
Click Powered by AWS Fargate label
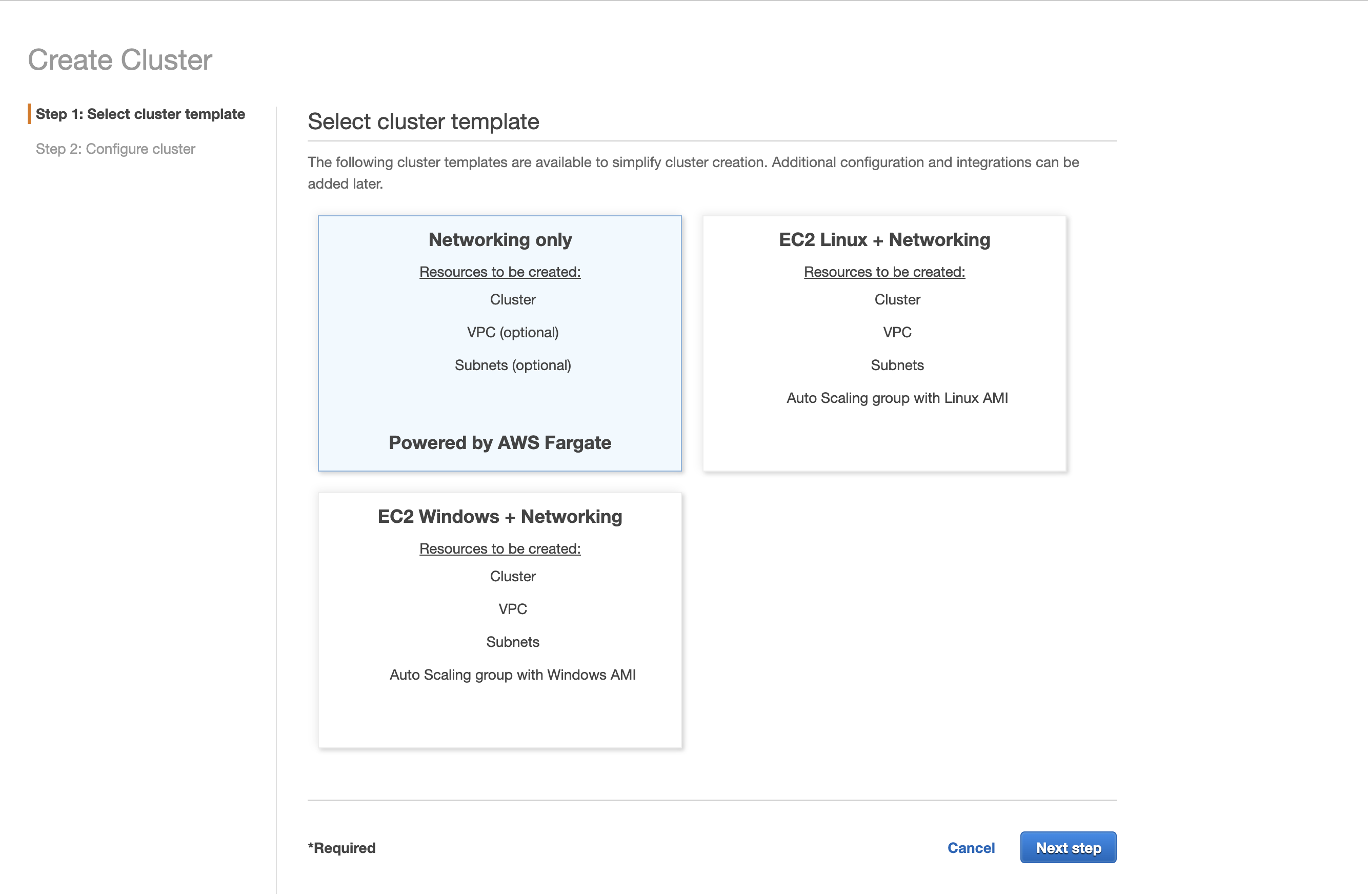(499, 442)
